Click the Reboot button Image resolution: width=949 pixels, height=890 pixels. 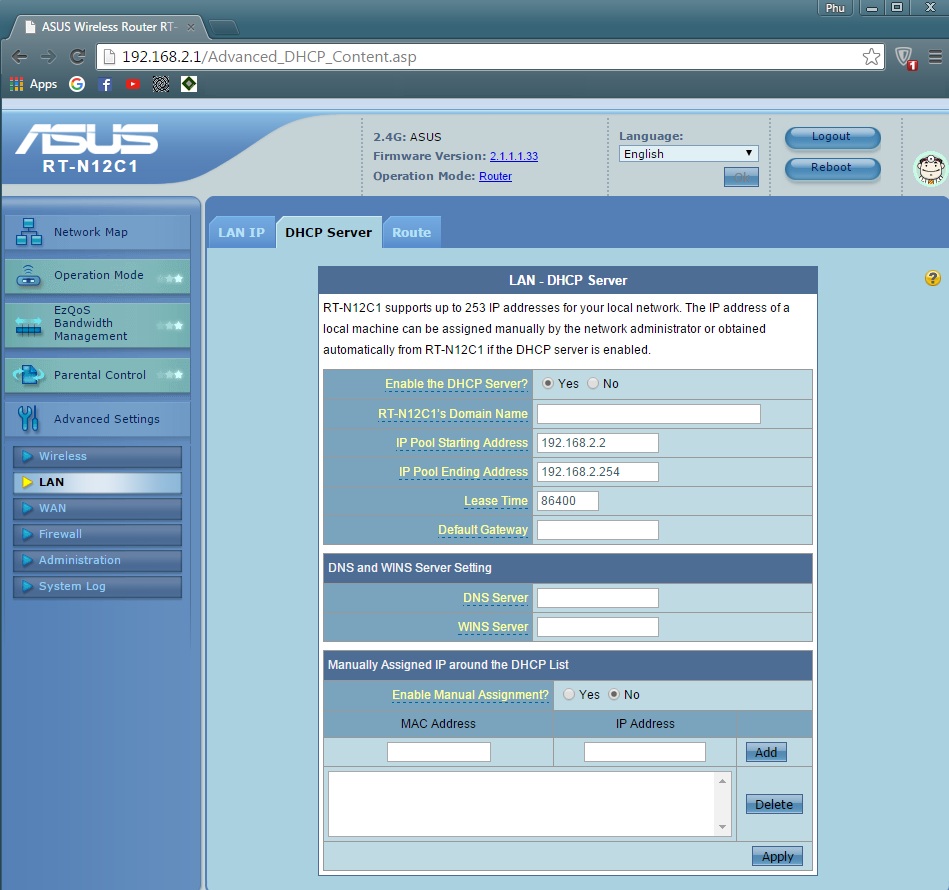832,168
